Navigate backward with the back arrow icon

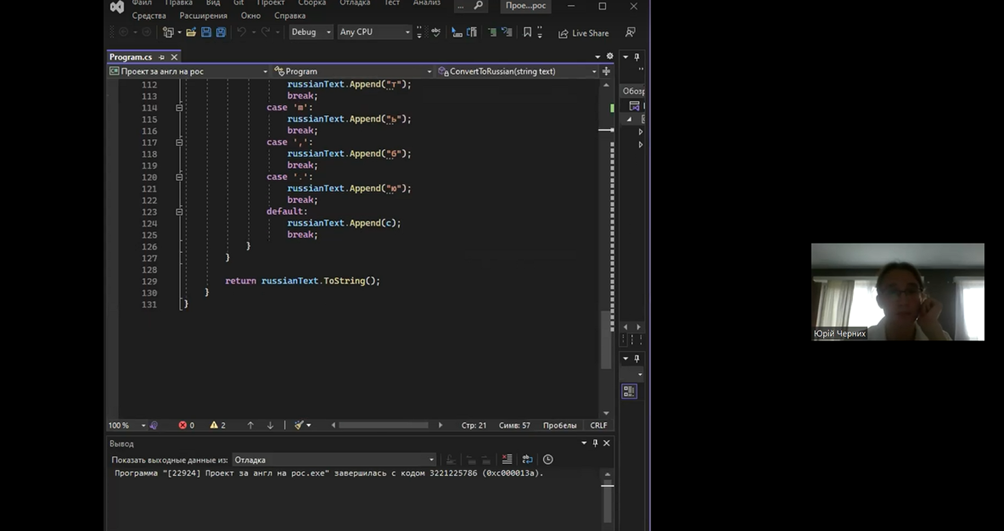124,32
